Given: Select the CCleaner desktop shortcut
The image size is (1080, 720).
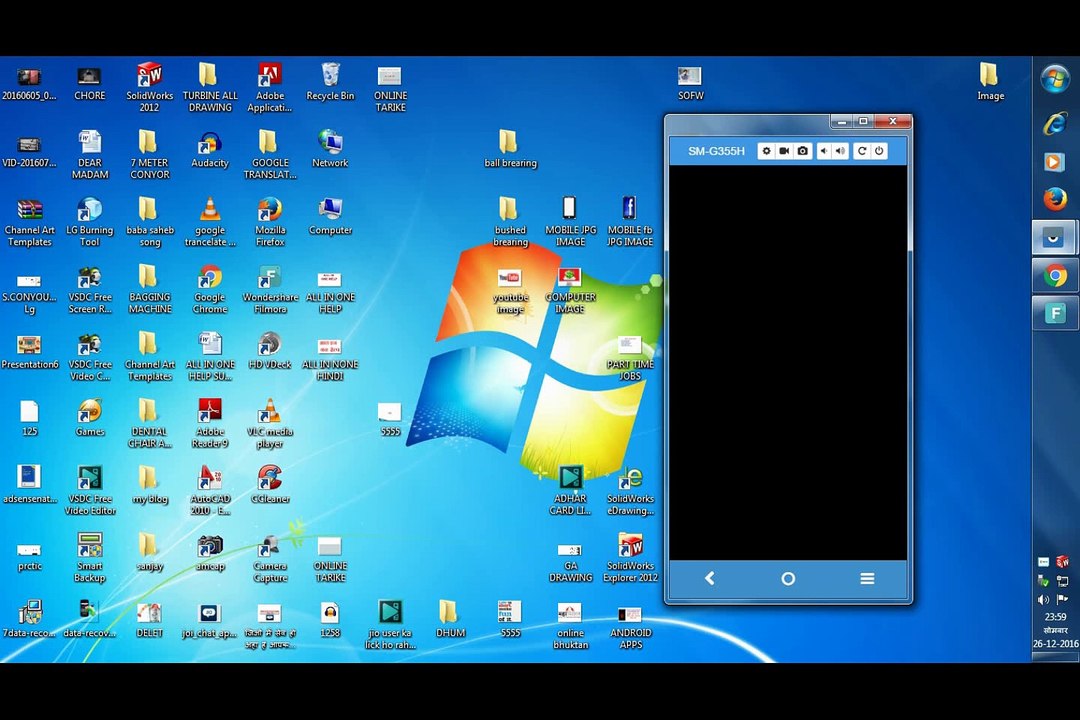Looking at the screenshot, I should [x=270, y=484].
